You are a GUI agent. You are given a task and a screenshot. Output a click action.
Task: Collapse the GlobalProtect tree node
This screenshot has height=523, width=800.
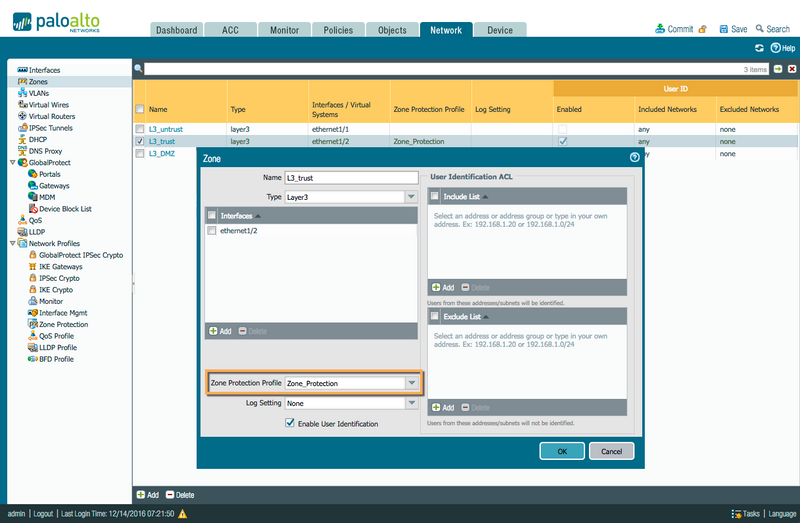tap(13, 162)
